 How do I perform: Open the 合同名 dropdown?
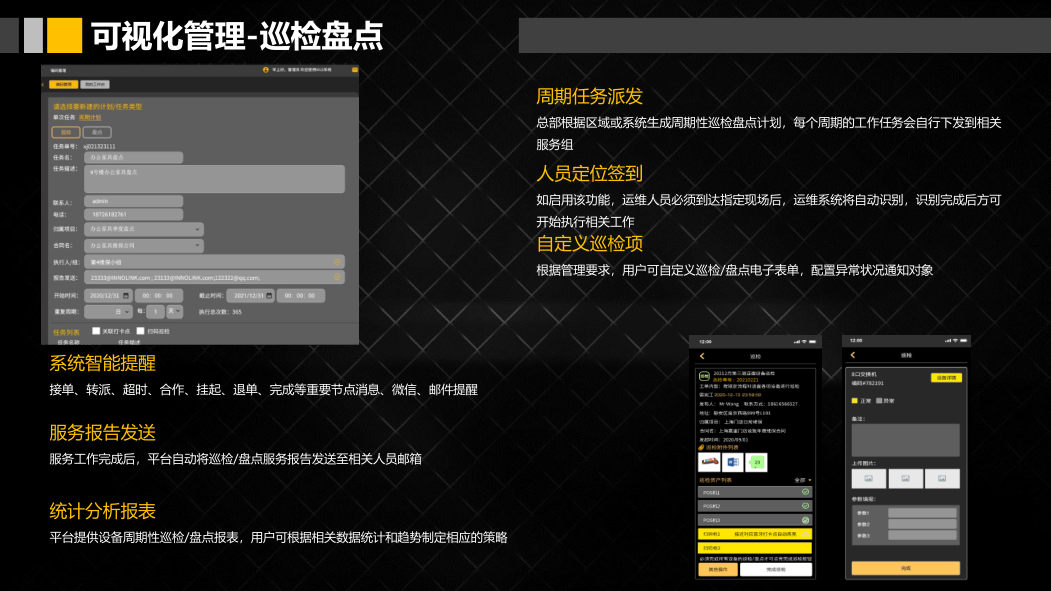click(197, 246)
